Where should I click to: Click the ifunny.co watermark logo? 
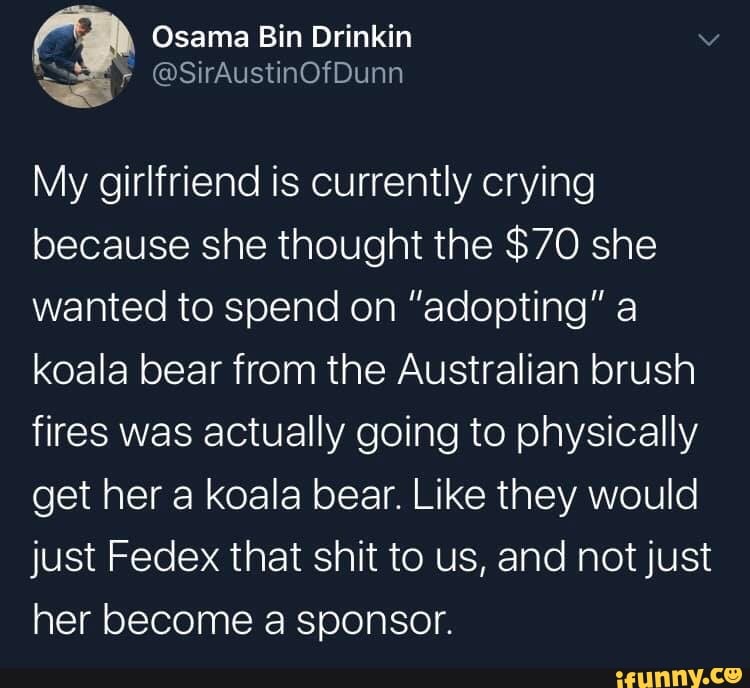coord(680,676)
